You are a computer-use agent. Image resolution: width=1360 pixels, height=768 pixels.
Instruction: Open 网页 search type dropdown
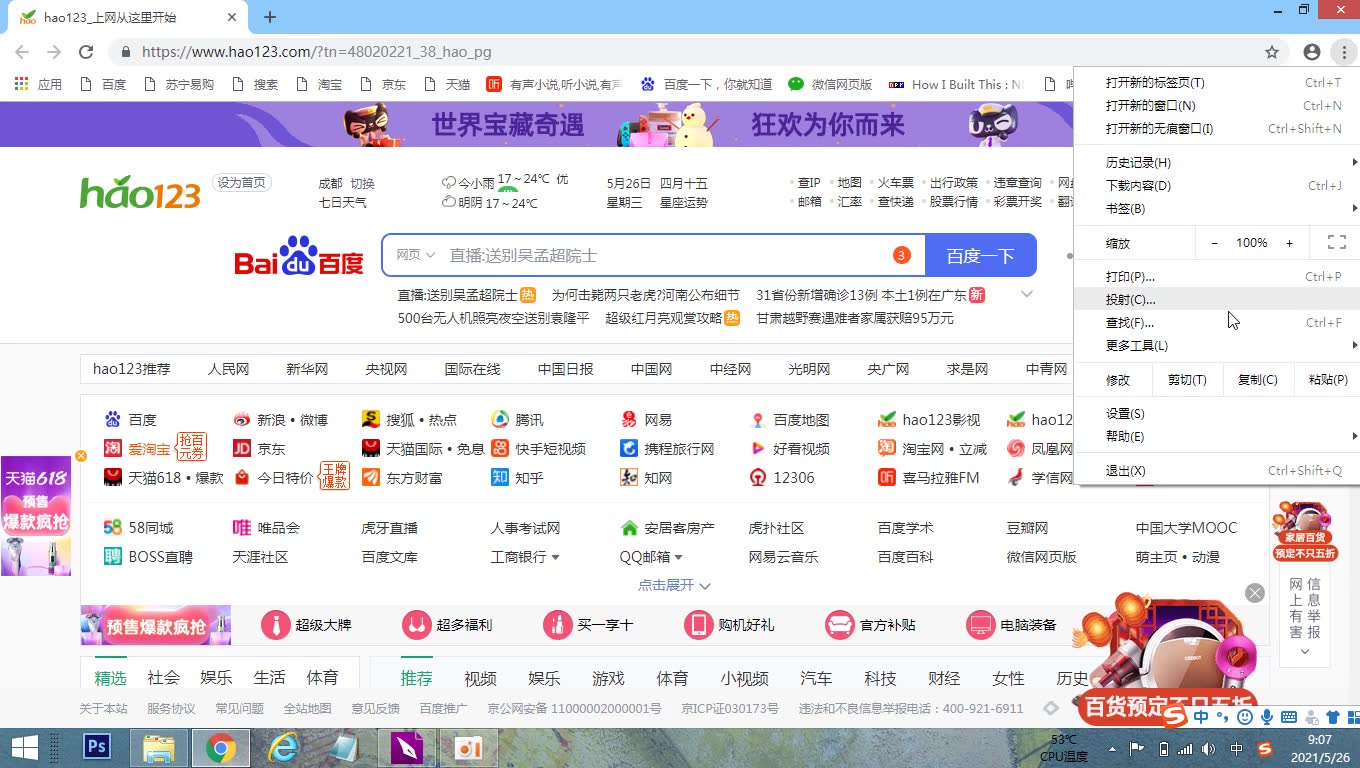tap(415, 255)
